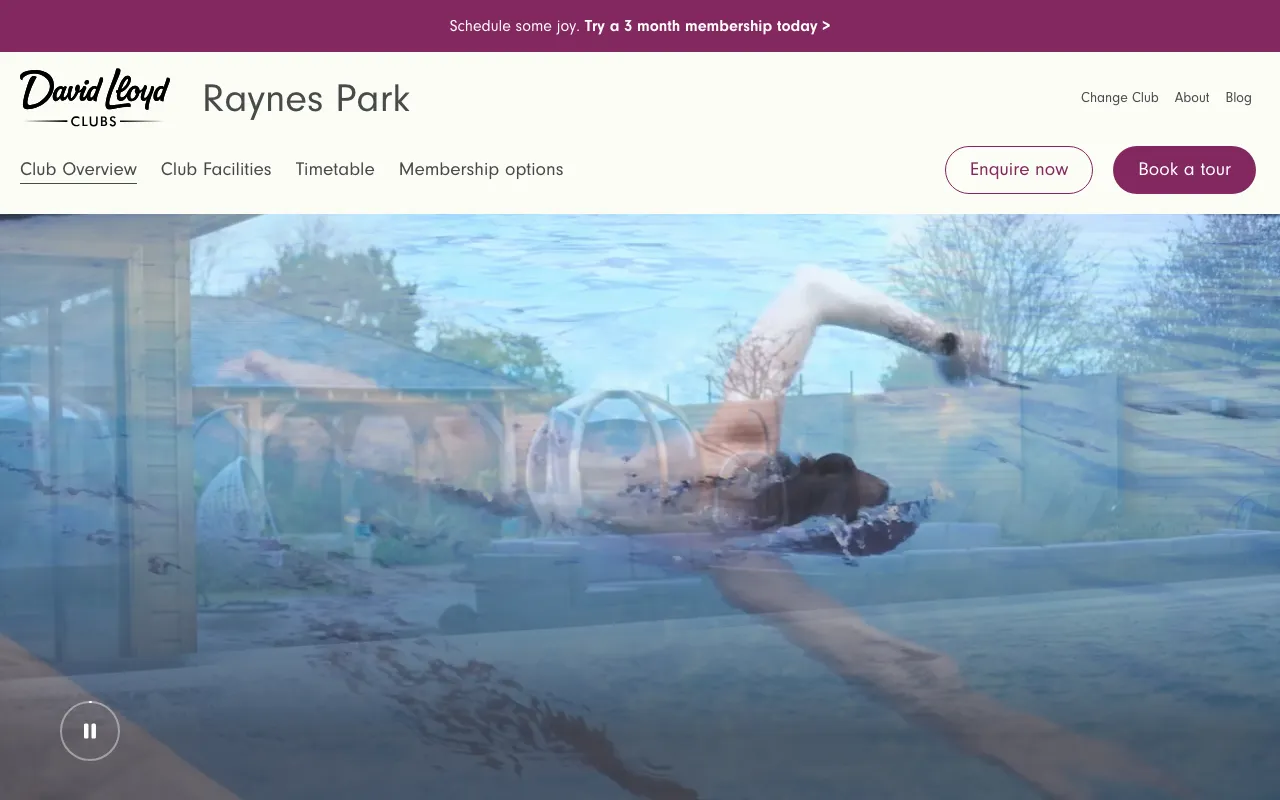The image size is (1280, 800).
Task: Open the Blog link
Action: pyautogui.click(x=1238, y=97)
